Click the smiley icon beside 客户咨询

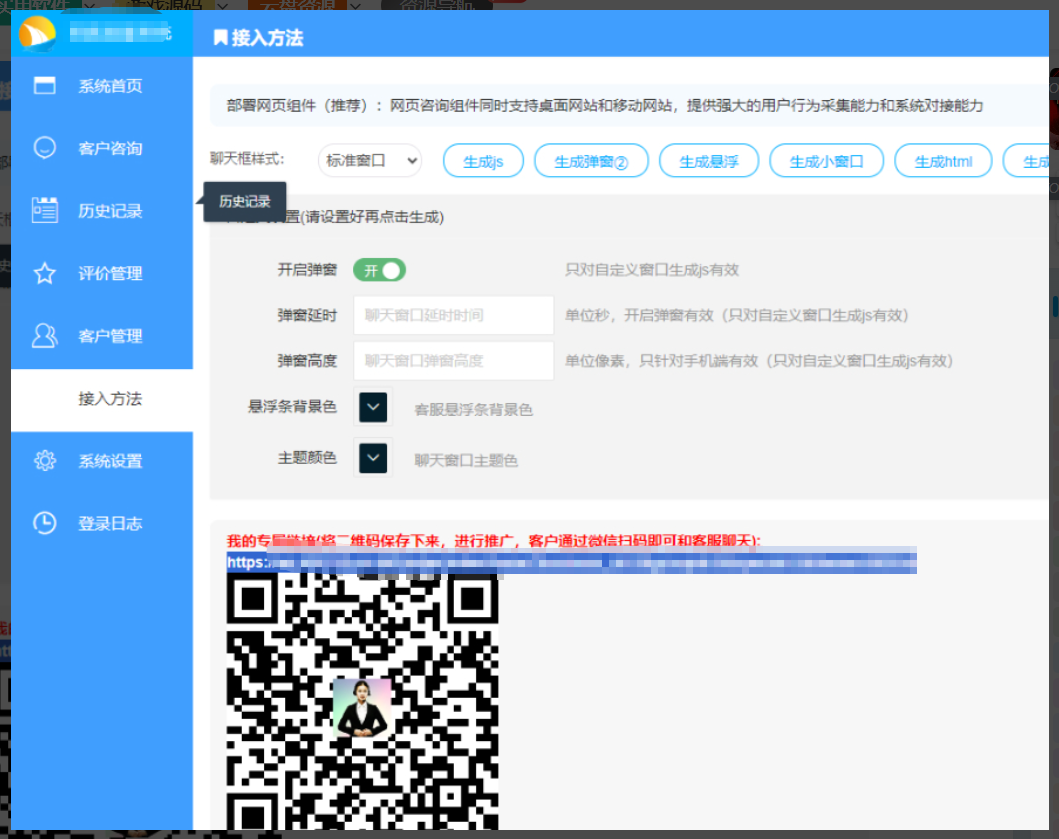click(45, 147)
